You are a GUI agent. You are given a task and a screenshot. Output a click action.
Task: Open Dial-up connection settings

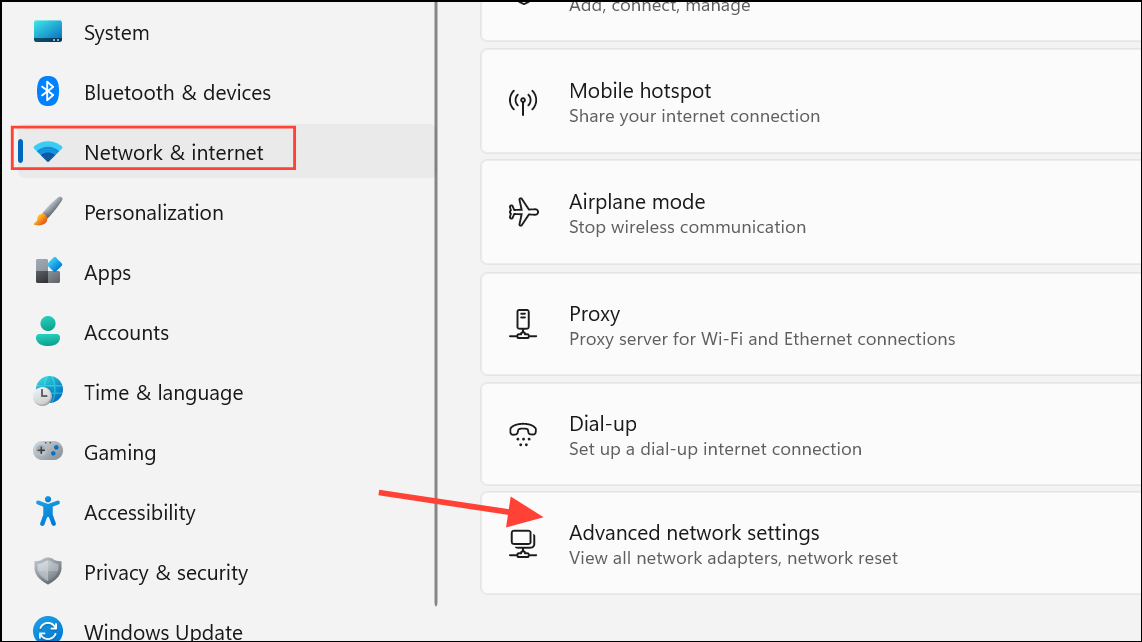[811, 435]
